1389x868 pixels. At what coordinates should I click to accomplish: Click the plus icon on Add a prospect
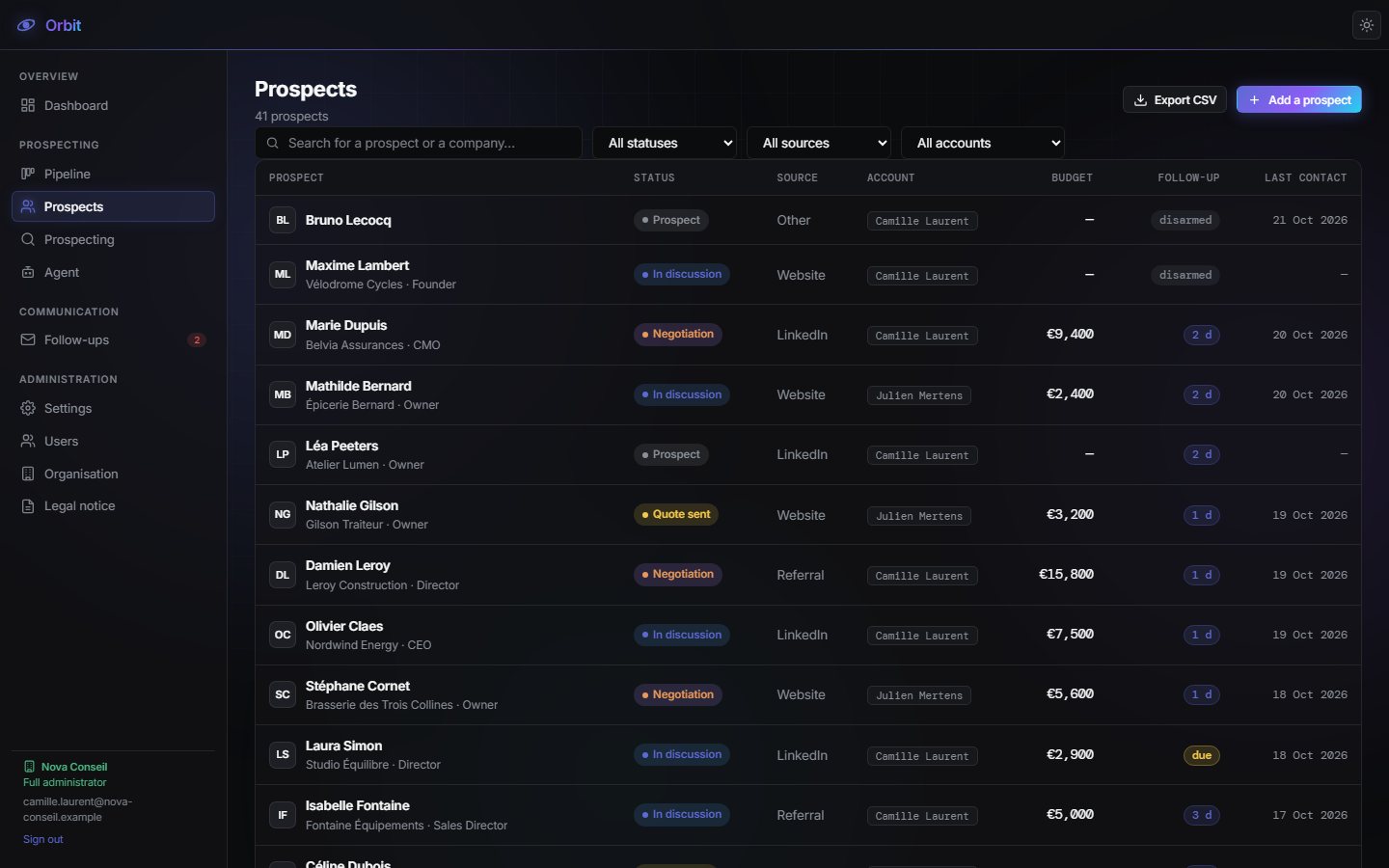pos(1254,100)
